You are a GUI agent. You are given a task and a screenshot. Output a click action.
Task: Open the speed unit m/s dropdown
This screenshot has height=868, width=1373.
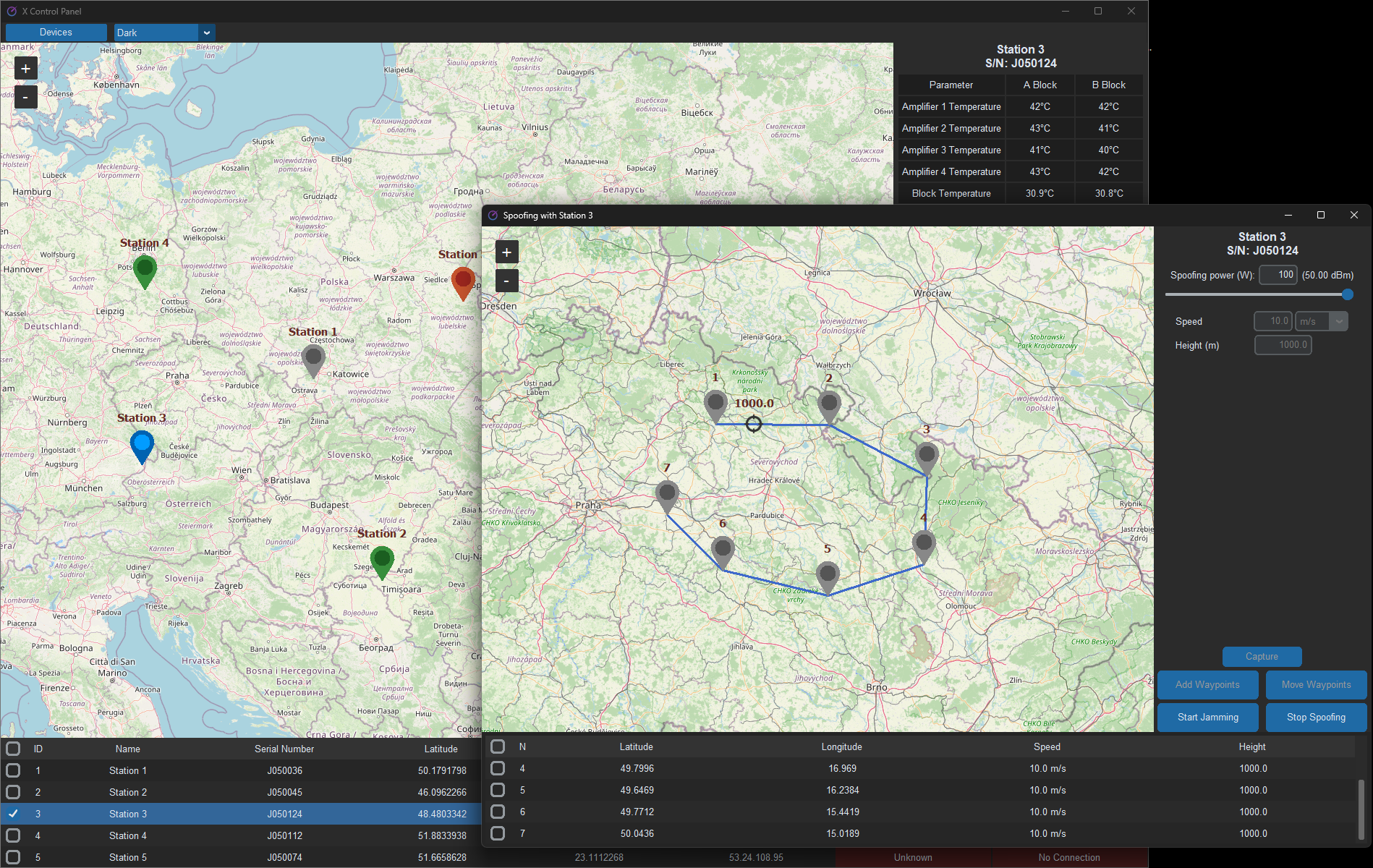[x=1322, y=321]
